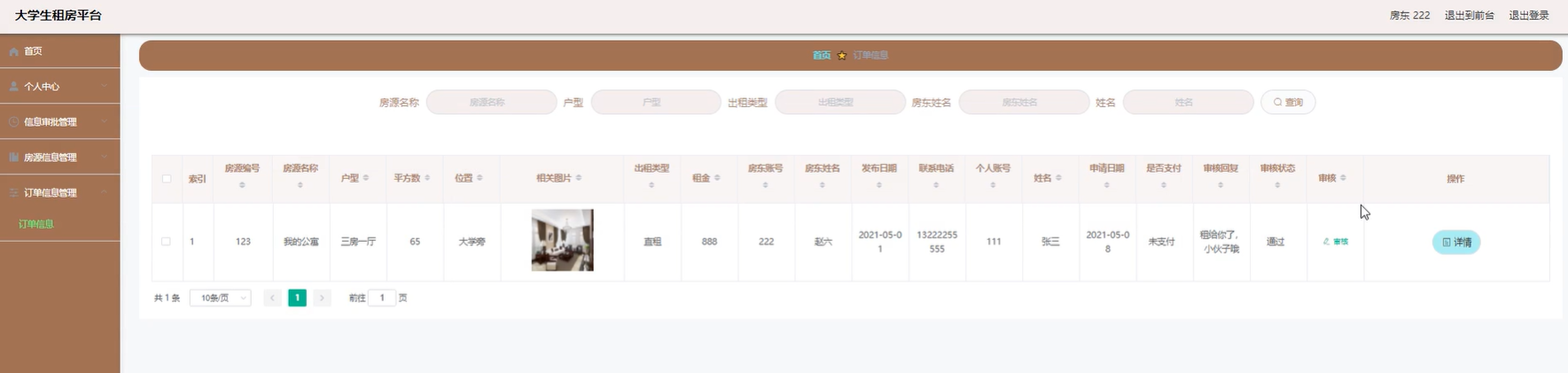The height and width of the screenshot is (373, 1568).
Task: Sort by 房源名称 using its sort arrows
Action: (300, 185)
